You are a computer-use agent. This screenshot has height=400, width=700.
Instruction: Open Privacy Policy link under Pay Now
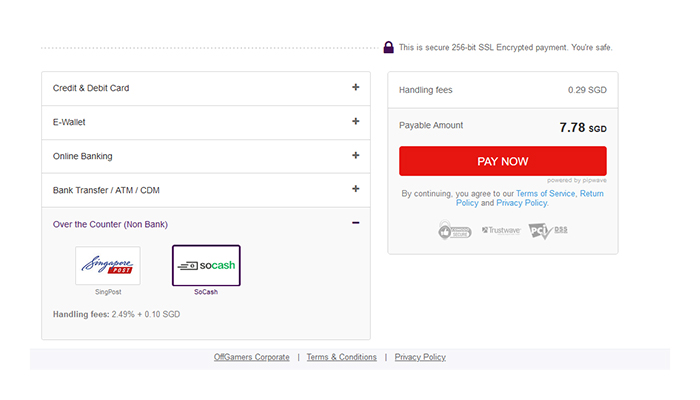521,203
